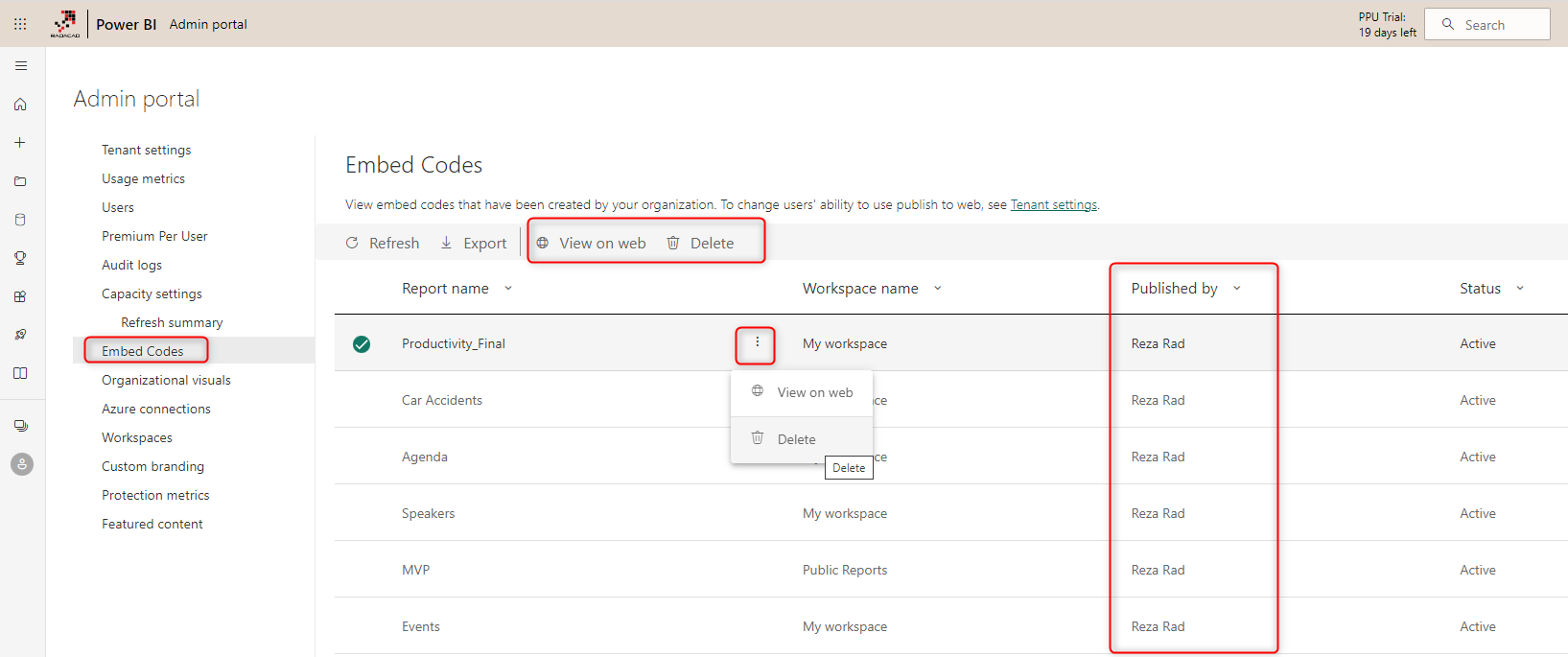Open the Browse folder icon in sidebar
1568x657 pixels.
(20, 181)
